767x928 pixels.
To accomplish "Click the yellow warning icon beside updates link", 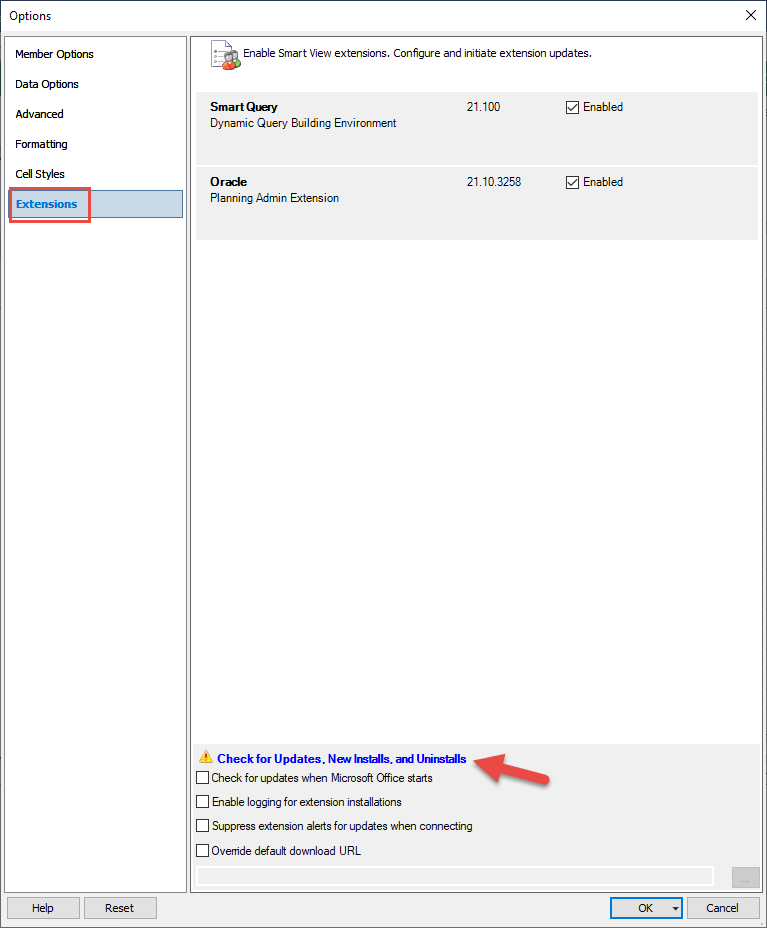I will [x=205, y=758].
